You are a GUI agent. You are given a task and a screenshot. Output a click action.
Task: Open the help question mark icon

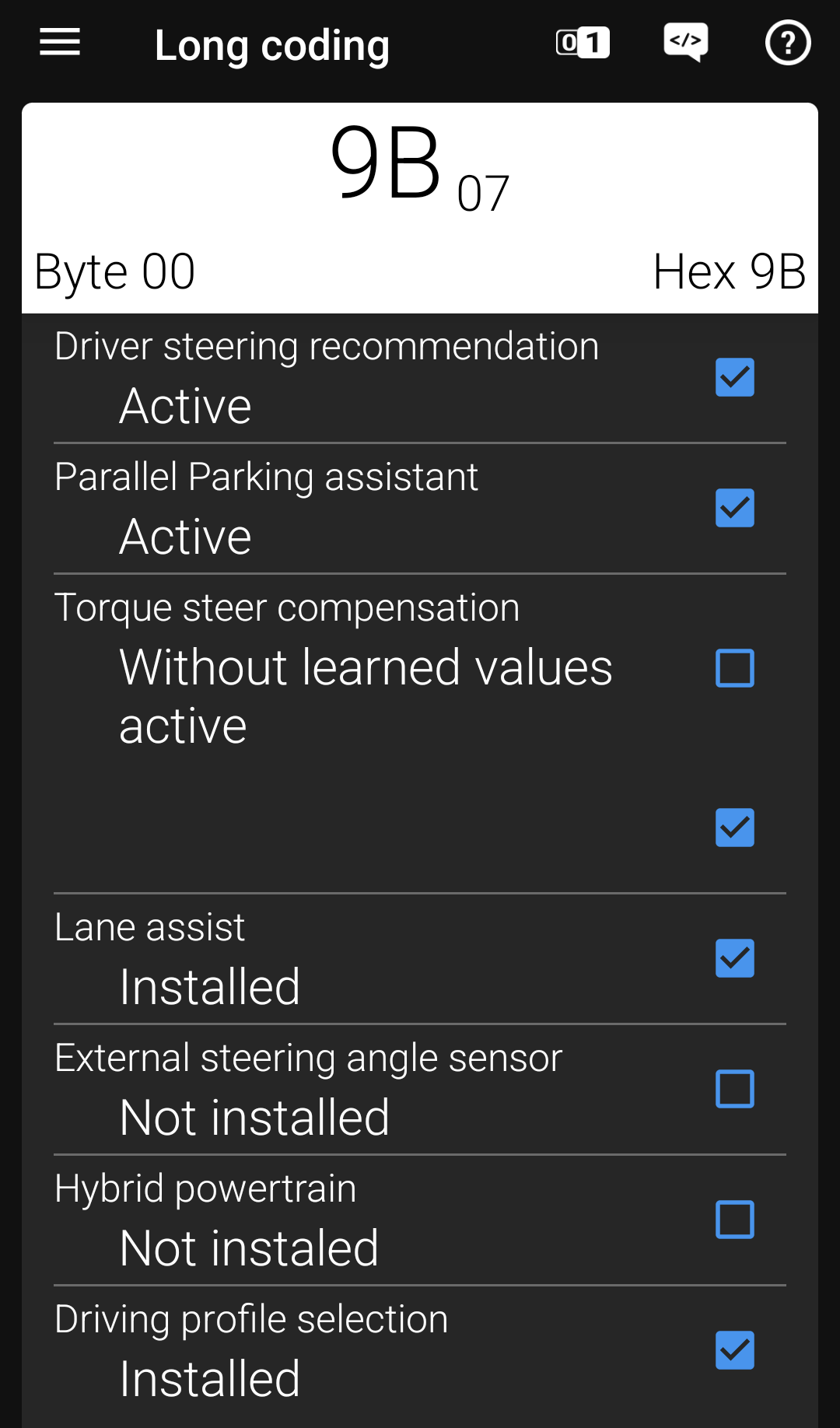tap(788, 43)
